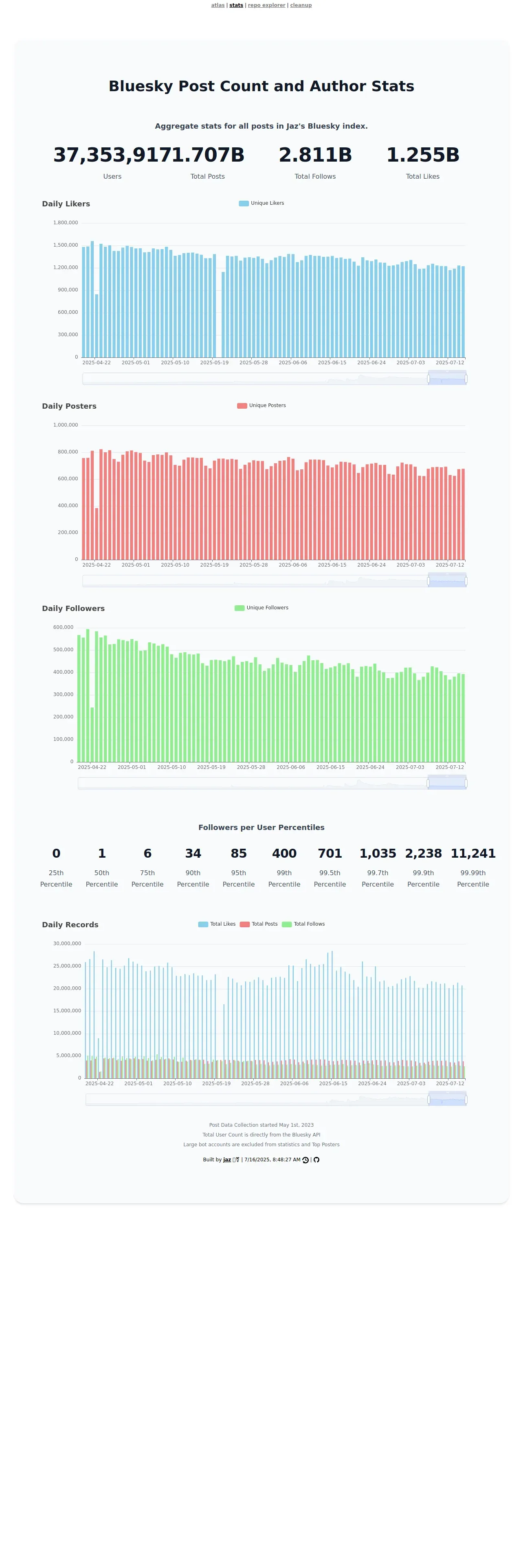Toggle Total Posts series in Daily Records
This screenshot has width=523, height=1568.
pyautogui.click(x=259, y=924)
